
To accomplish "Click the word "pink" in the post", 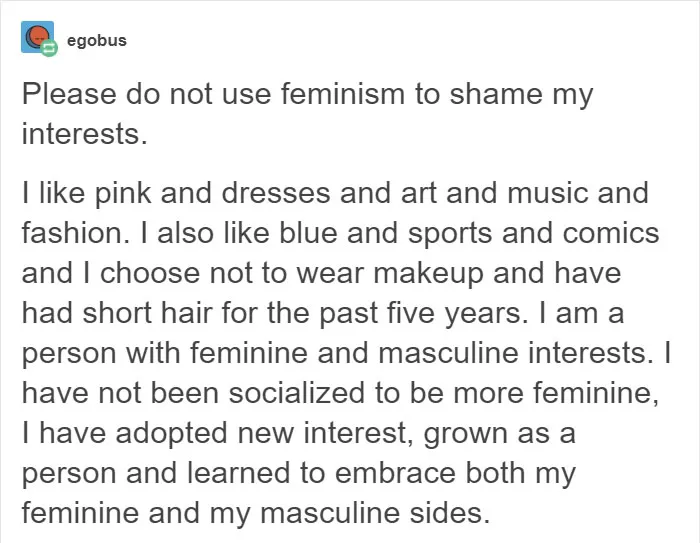I will tap(123, 194).
